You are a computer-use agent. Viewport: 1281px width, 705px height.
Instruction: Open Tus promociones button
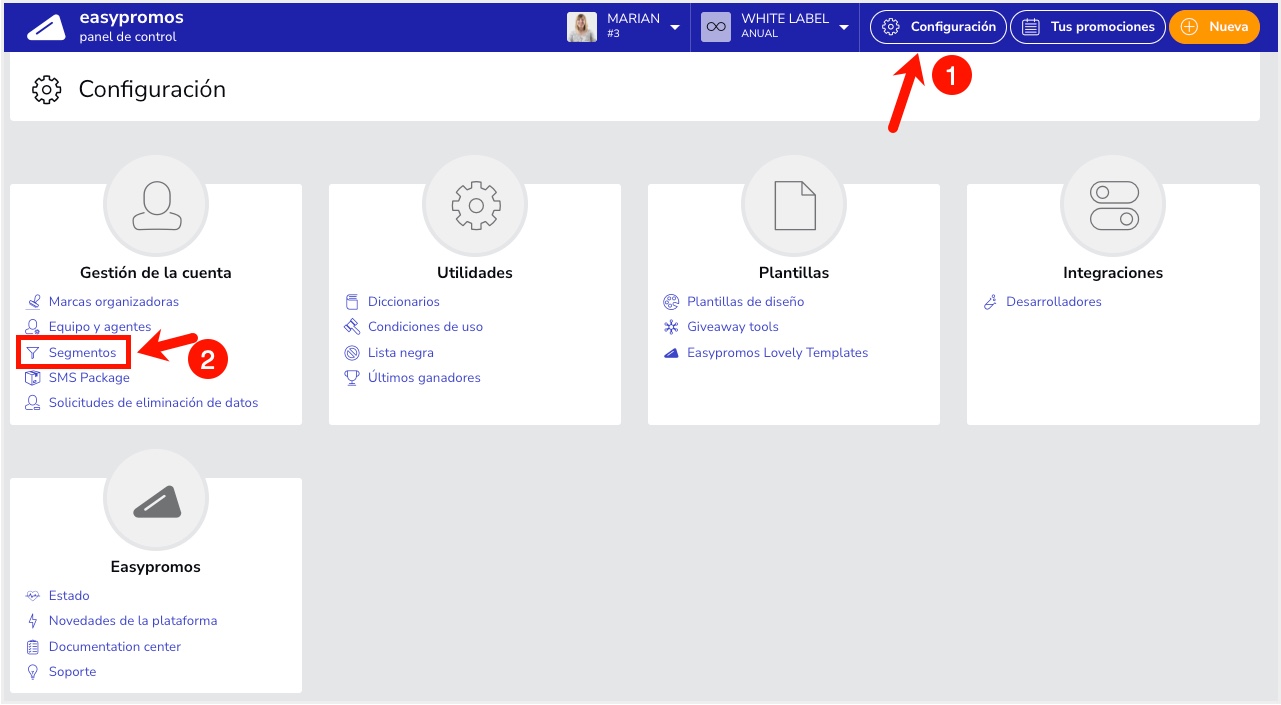[x=1088, y=27]
